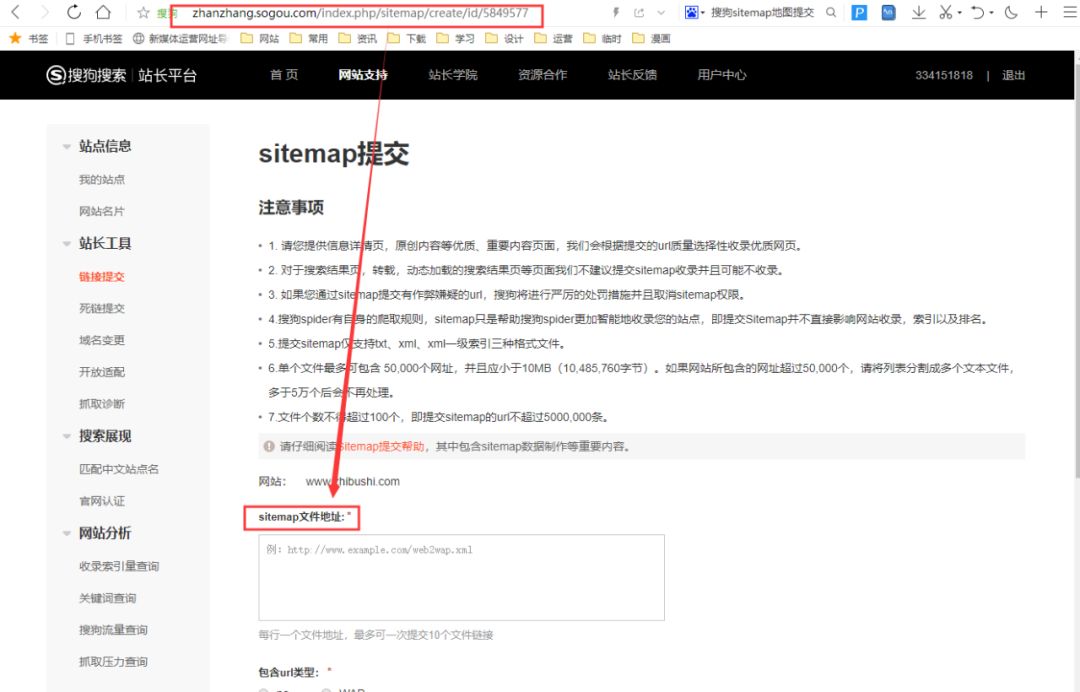Select 链接提交 in the sidebar
The width and height of the screenshot is (1080, 692).
point(102,277)
